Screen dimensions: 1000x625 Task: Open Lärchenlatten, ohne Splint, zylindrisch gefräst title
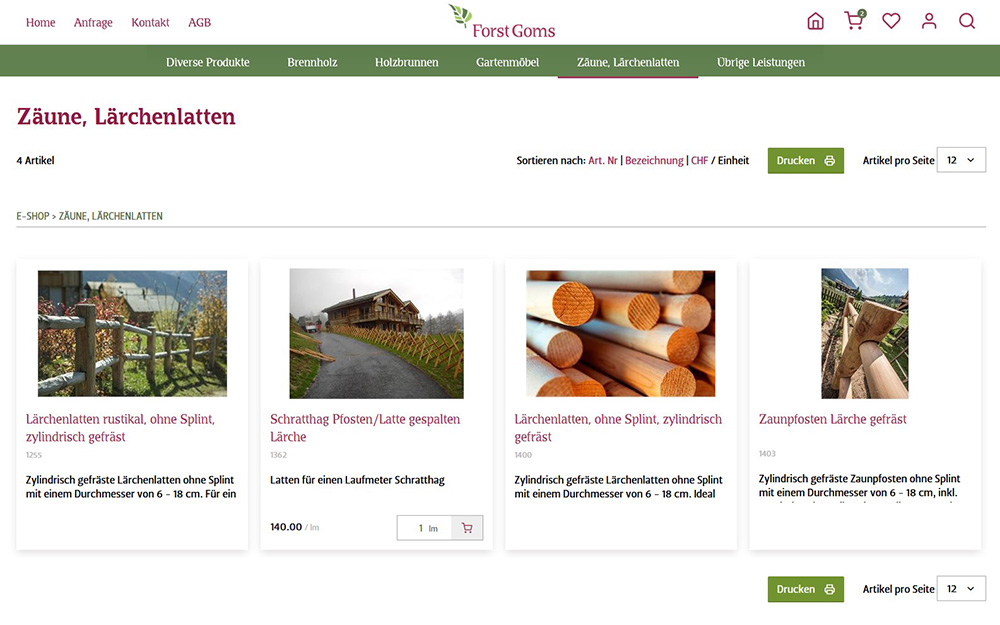(618, 428)
